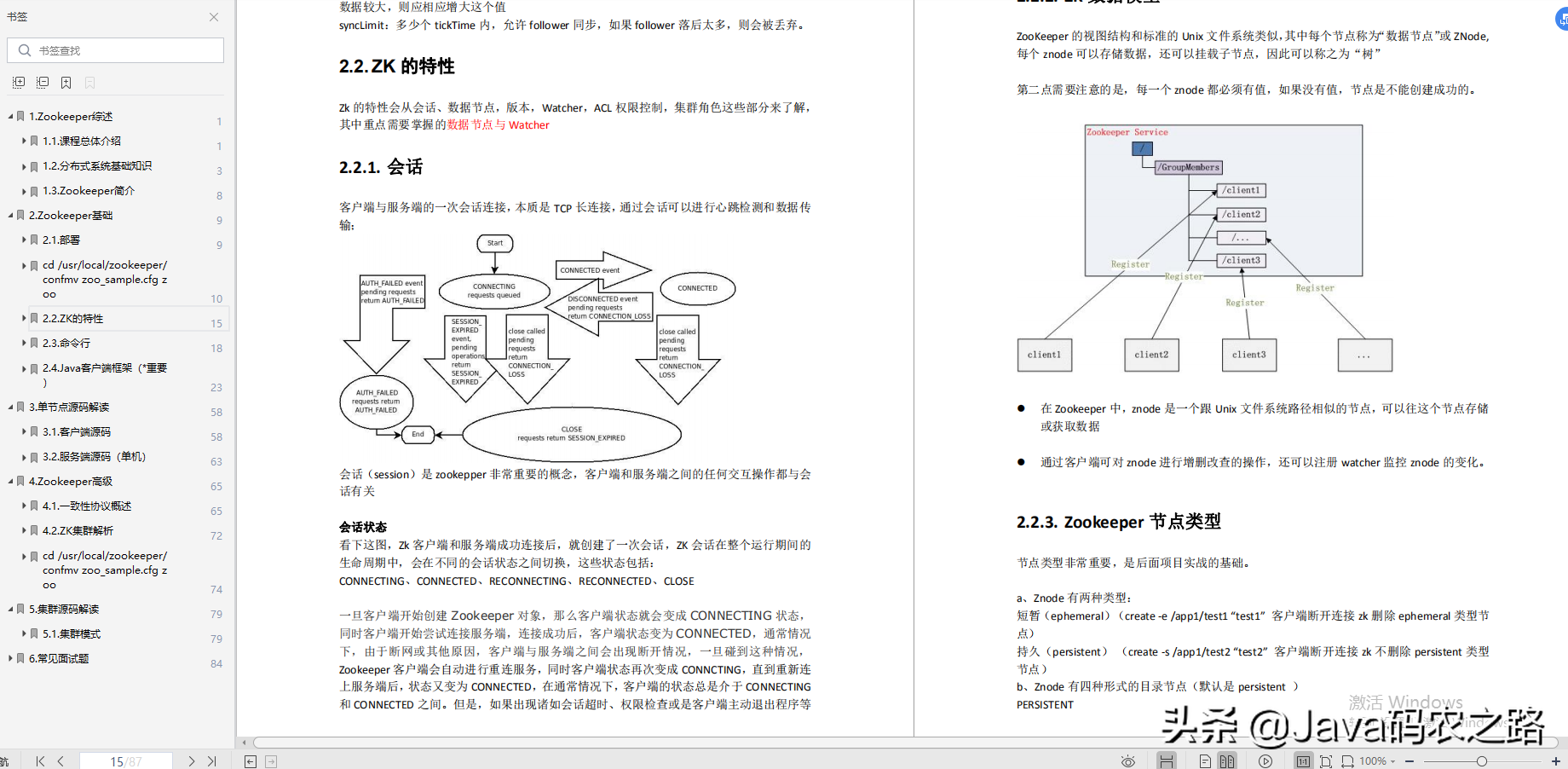Click the heading 2.2.3. Zookeeper 节点类型
Screen dimensions: 1568x769
click(1119, 522)
